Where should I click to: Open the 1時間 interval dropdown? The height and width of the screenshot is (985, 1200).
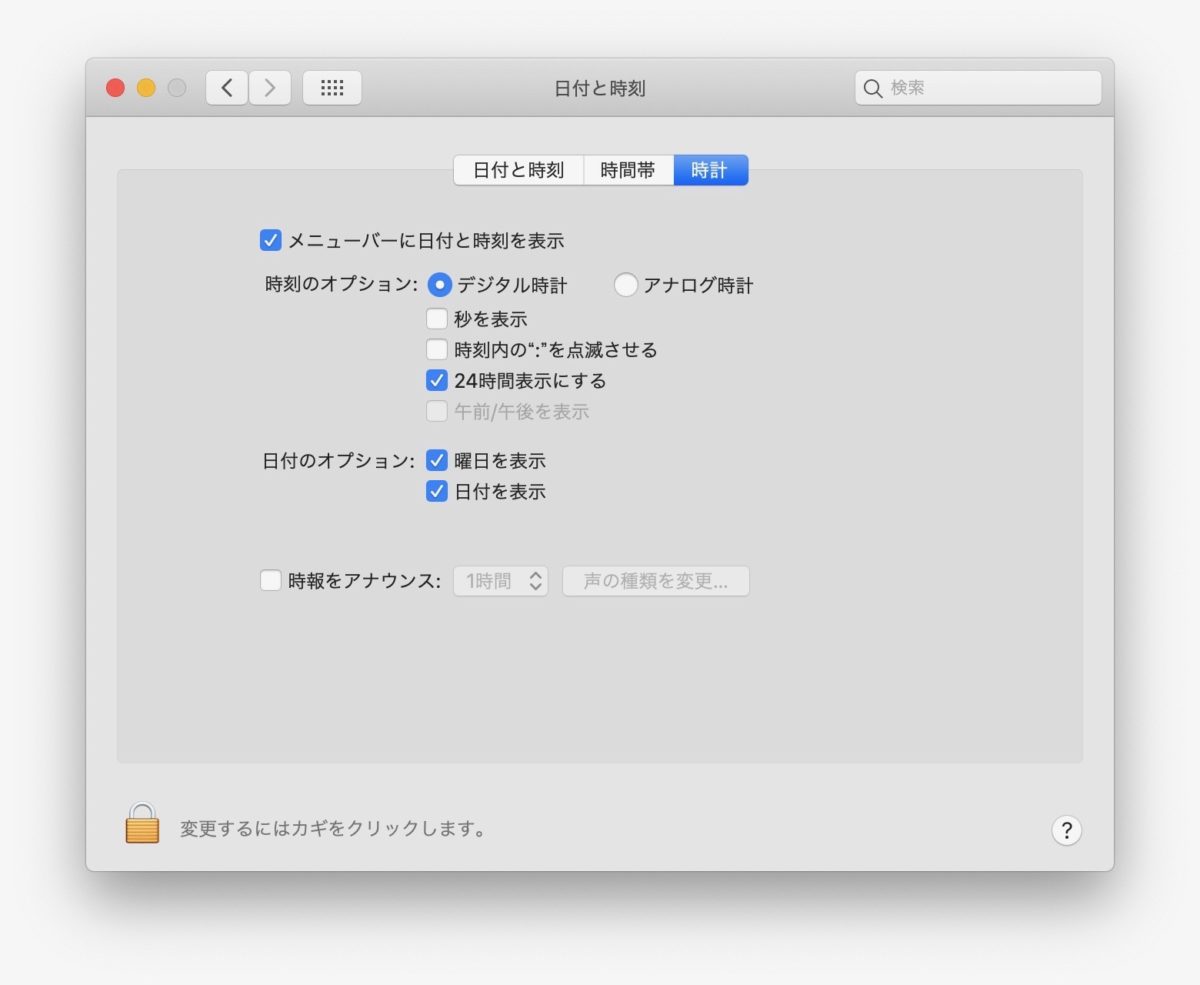501,581
